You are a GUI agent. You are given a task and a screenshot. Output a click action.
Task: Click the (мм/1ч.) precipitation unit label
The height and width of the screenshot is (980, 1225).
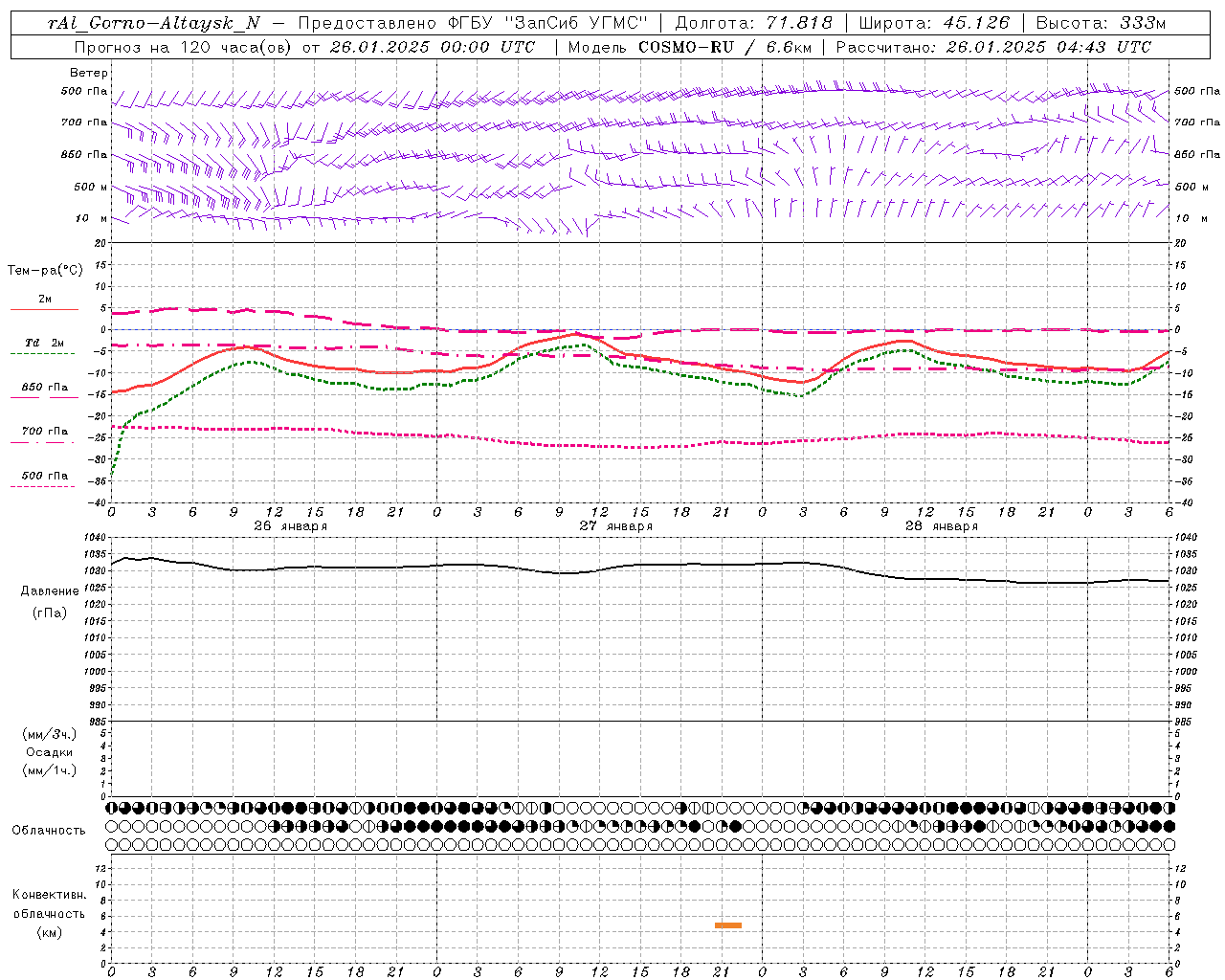(x=50, y=770)
